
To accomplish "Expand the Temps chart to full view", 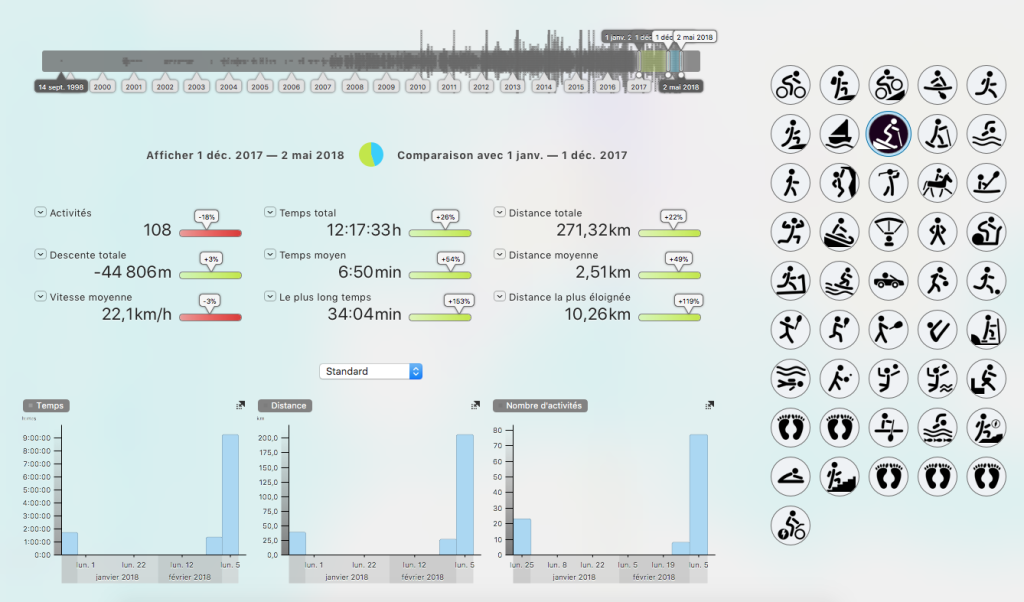I will [x=240, y=405].
